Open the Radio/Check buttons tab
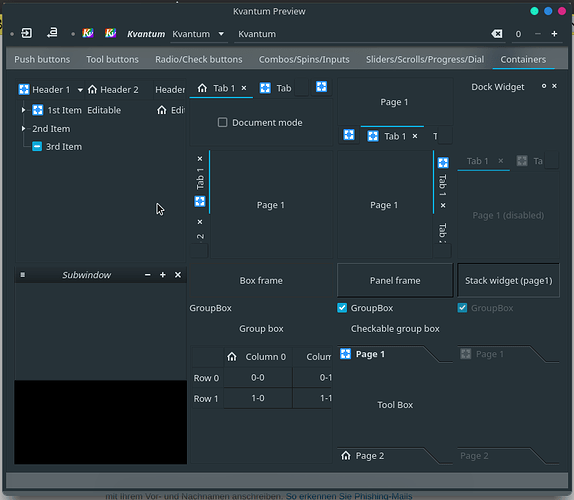Screen dimensions: 574x500 click(199, 59)
